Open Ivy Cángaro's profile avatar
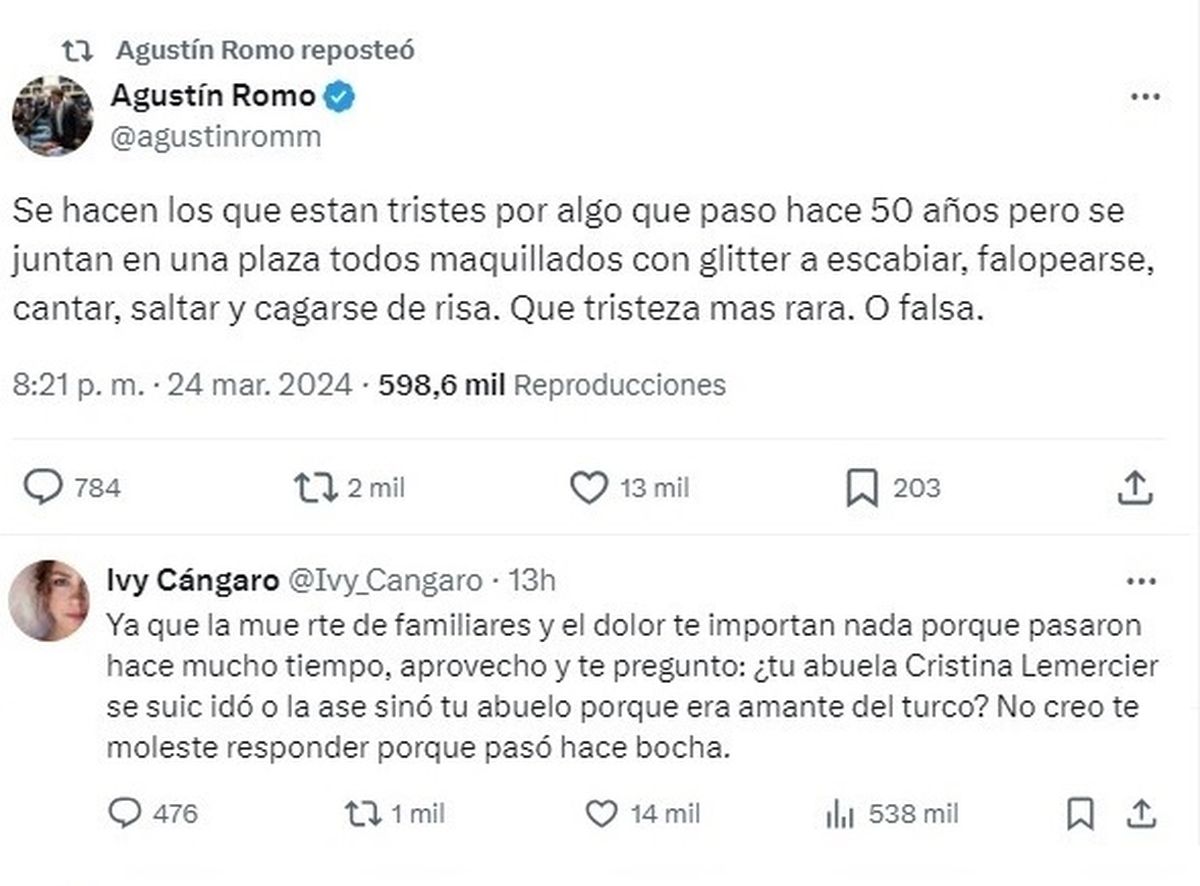The width and height of the screenshot is (1200, 886). point(48,600)
